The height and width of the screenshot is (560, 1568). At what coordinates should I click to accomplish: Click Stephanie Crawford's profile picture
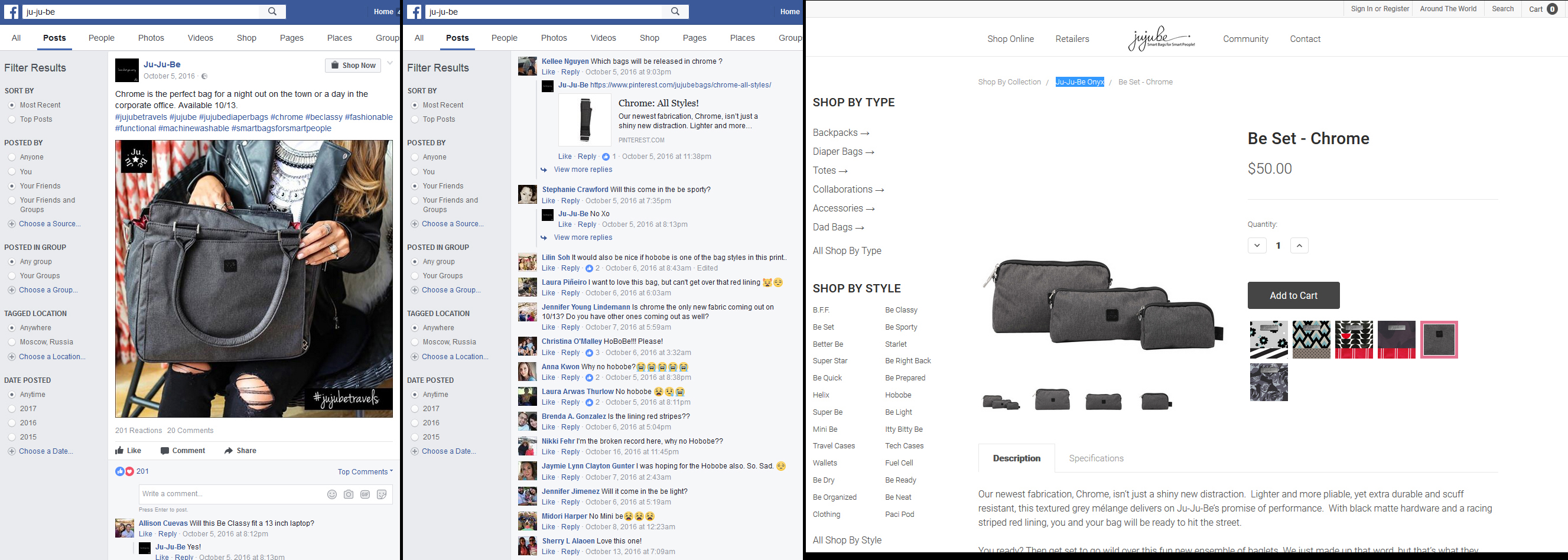527,195
